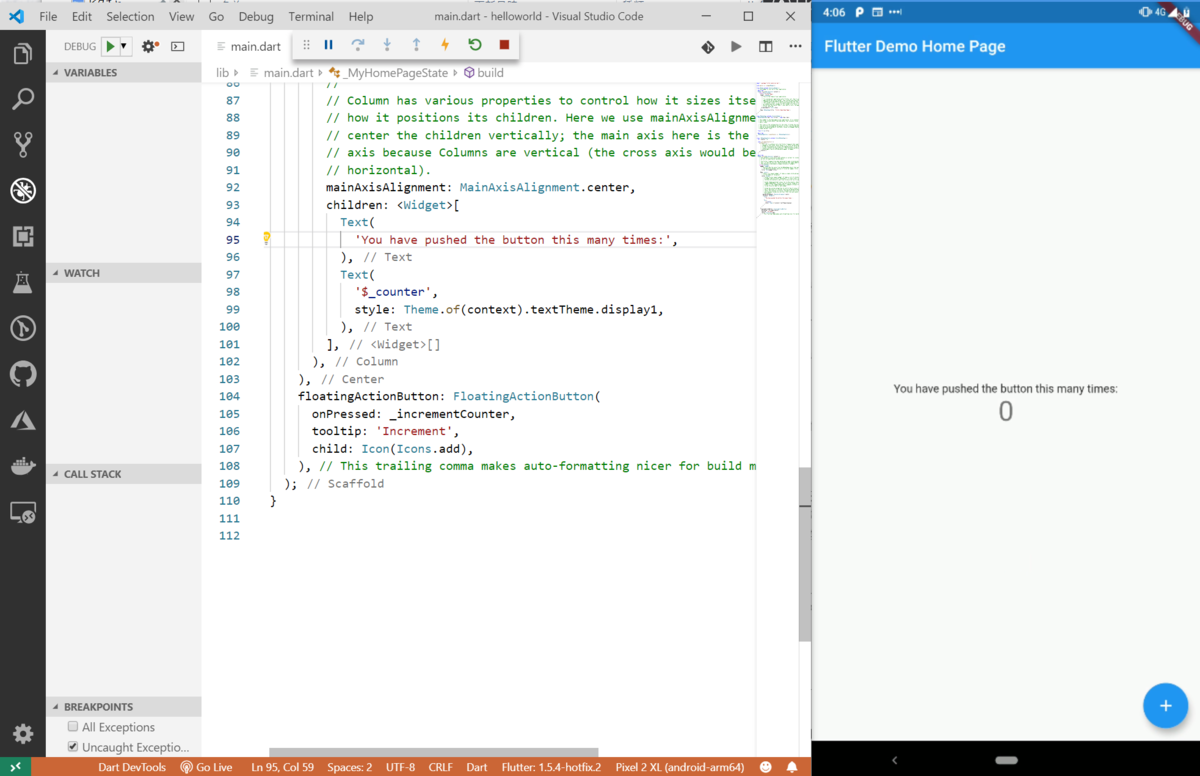
Task: Click the _MyHomePageState breadcrumb
Action: coord(389,73)
